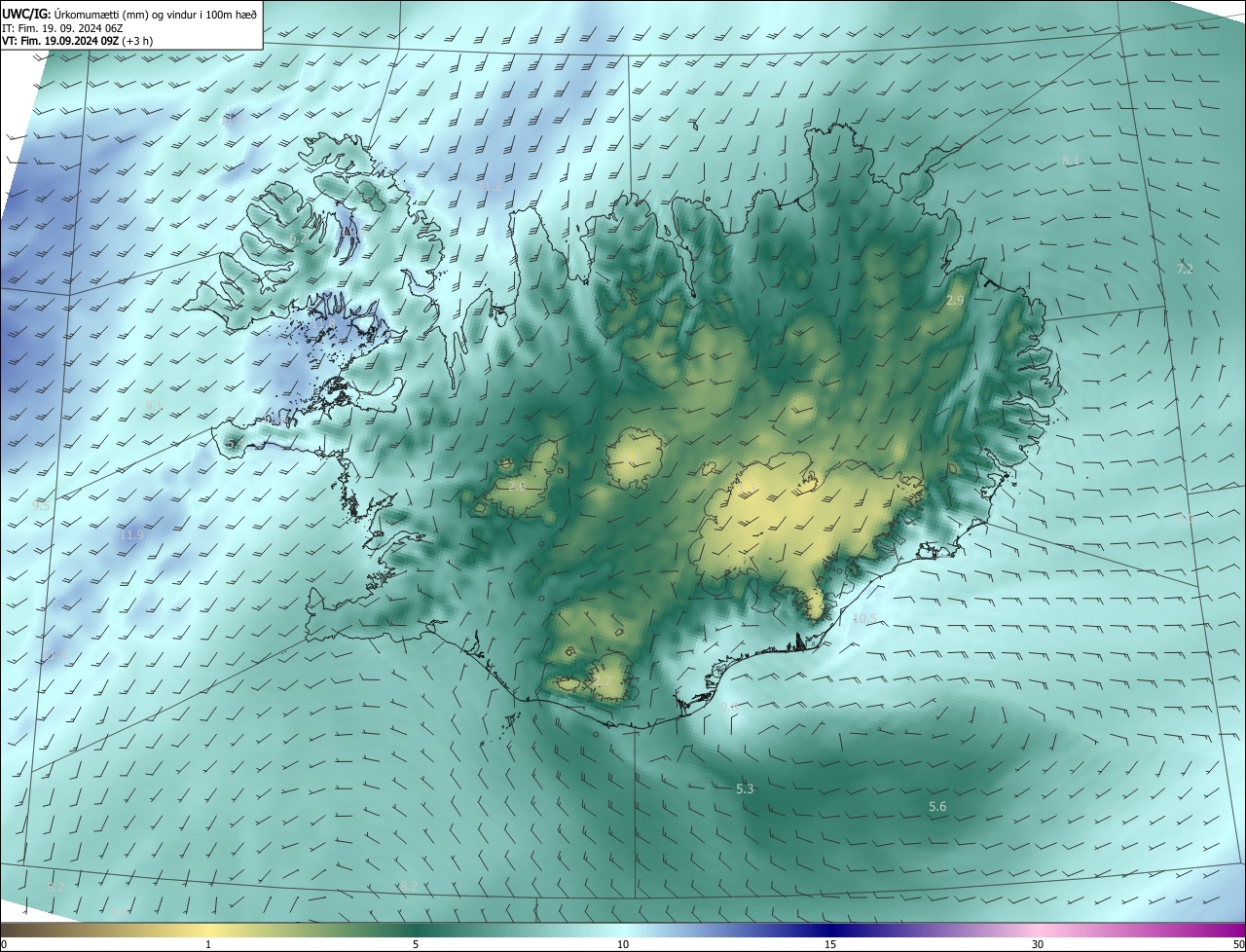1246x952 pixels.
Task: Click the color scale tick label 5
Action: (416, 945)
